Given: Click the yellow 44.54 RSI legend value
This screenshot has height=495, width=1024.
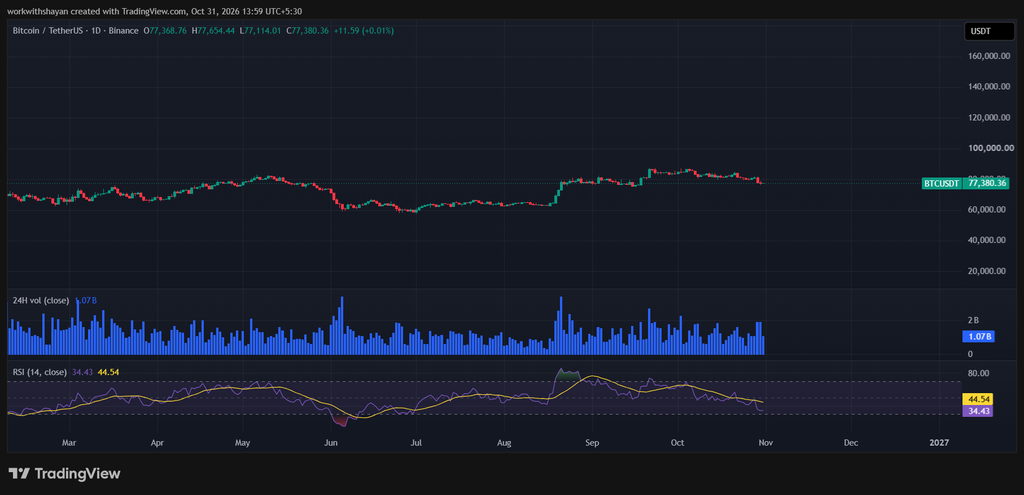Looking at the screenshot, I should click(x=108, y=372).
